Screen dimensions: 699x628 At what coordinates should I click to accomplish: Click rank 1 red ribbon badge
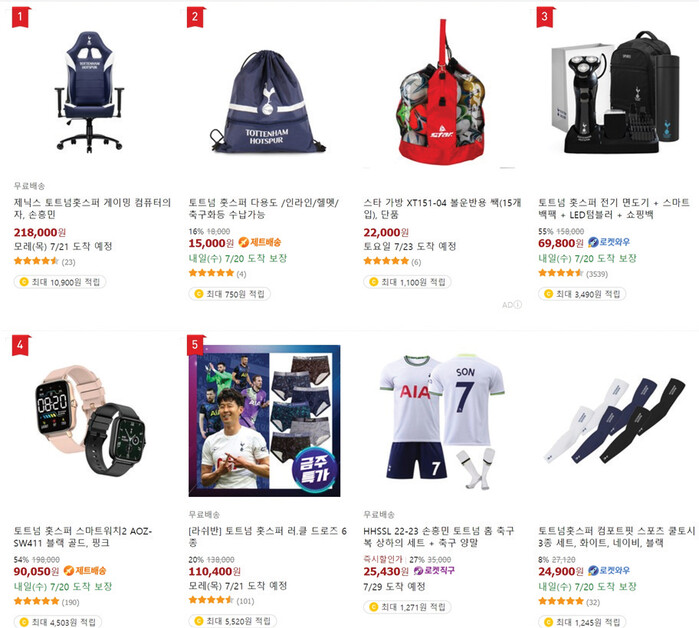[x=20, y=17]
